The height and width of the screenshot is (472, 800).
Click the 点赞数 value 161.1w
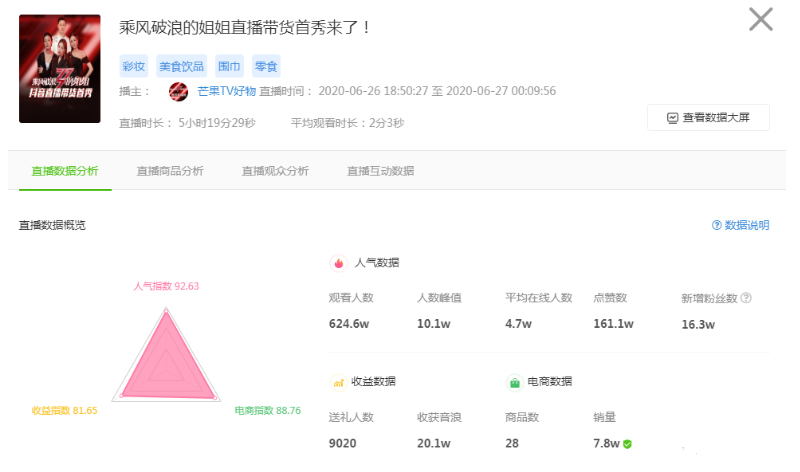[x=613, y=324]
